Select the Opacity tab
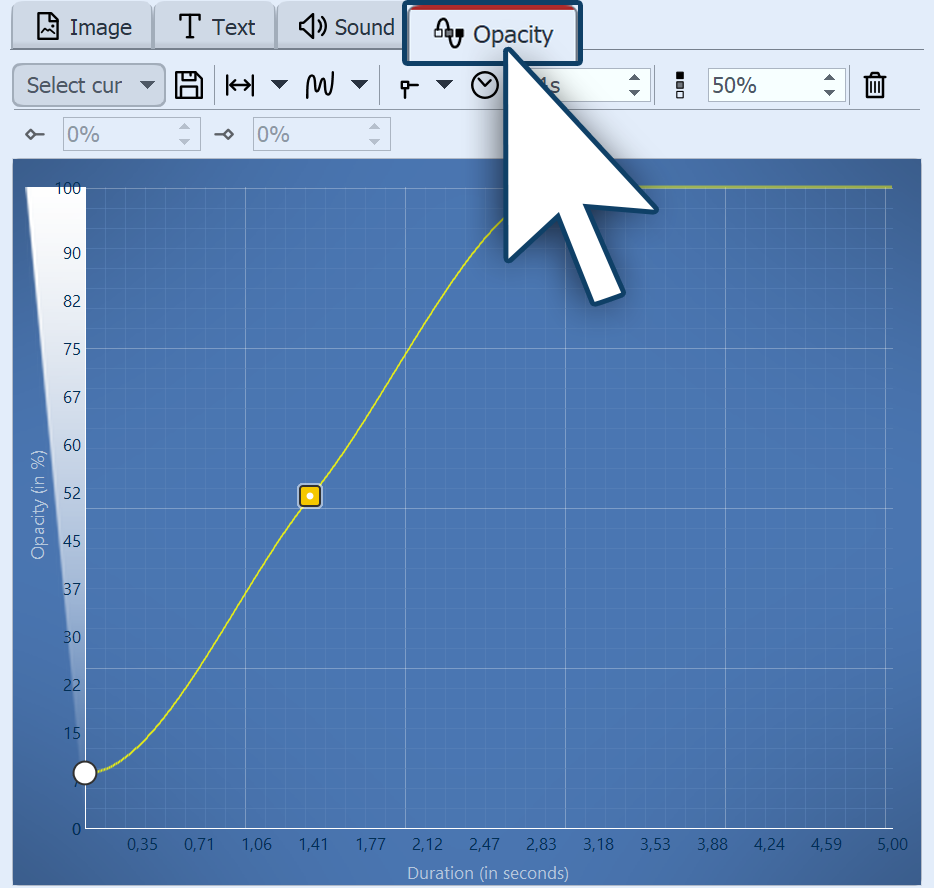Image resolution: width=934 pixels, height=888 pixels. pyautogui.click(x=492, y=35)
